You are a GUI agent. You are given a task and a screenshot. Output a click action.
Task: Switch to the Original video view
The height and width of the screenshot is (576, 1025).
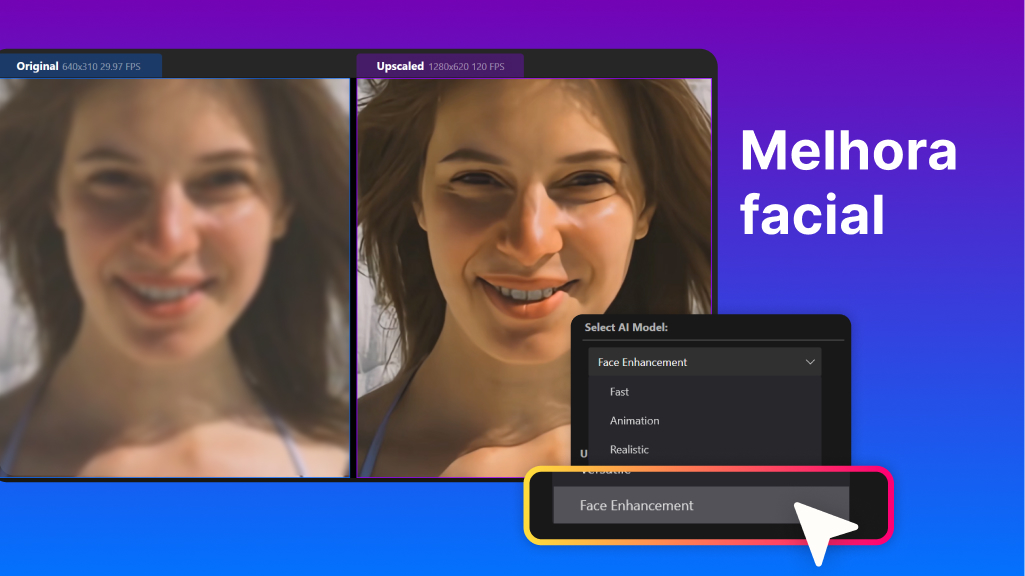point(80,65)
